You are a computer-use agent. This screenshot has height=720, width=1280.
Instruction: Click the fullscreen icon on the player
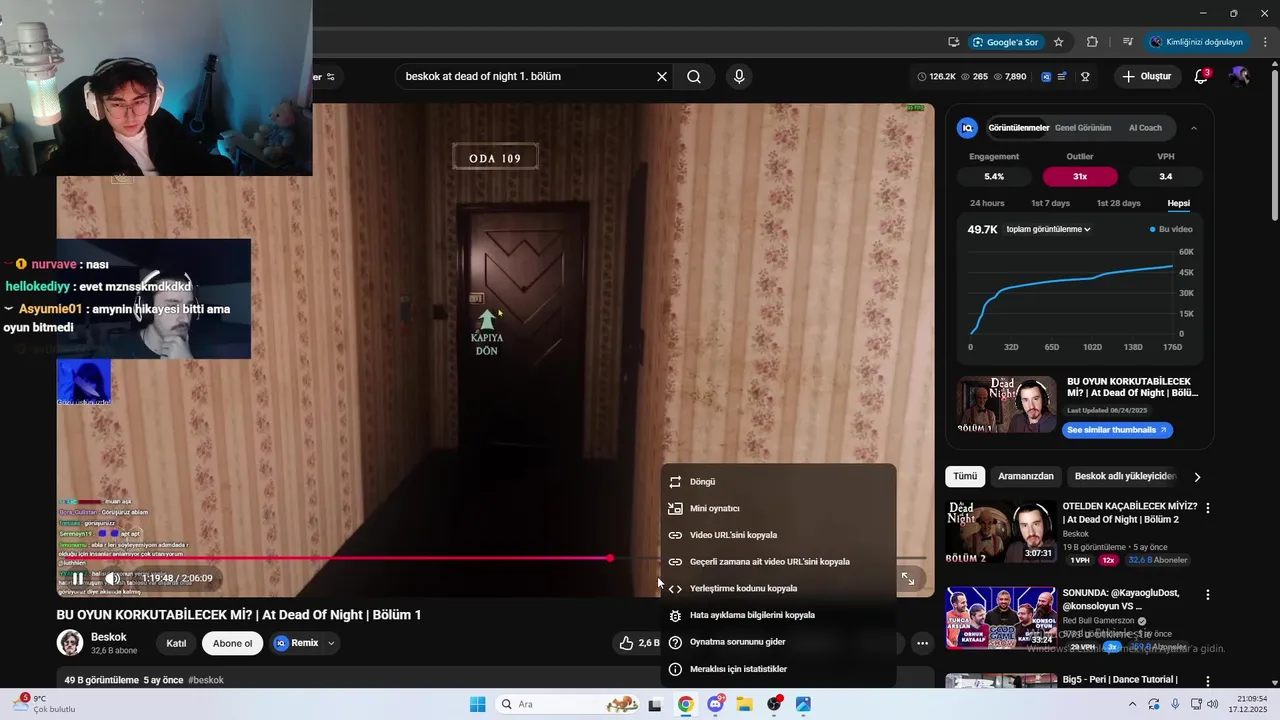908,578
